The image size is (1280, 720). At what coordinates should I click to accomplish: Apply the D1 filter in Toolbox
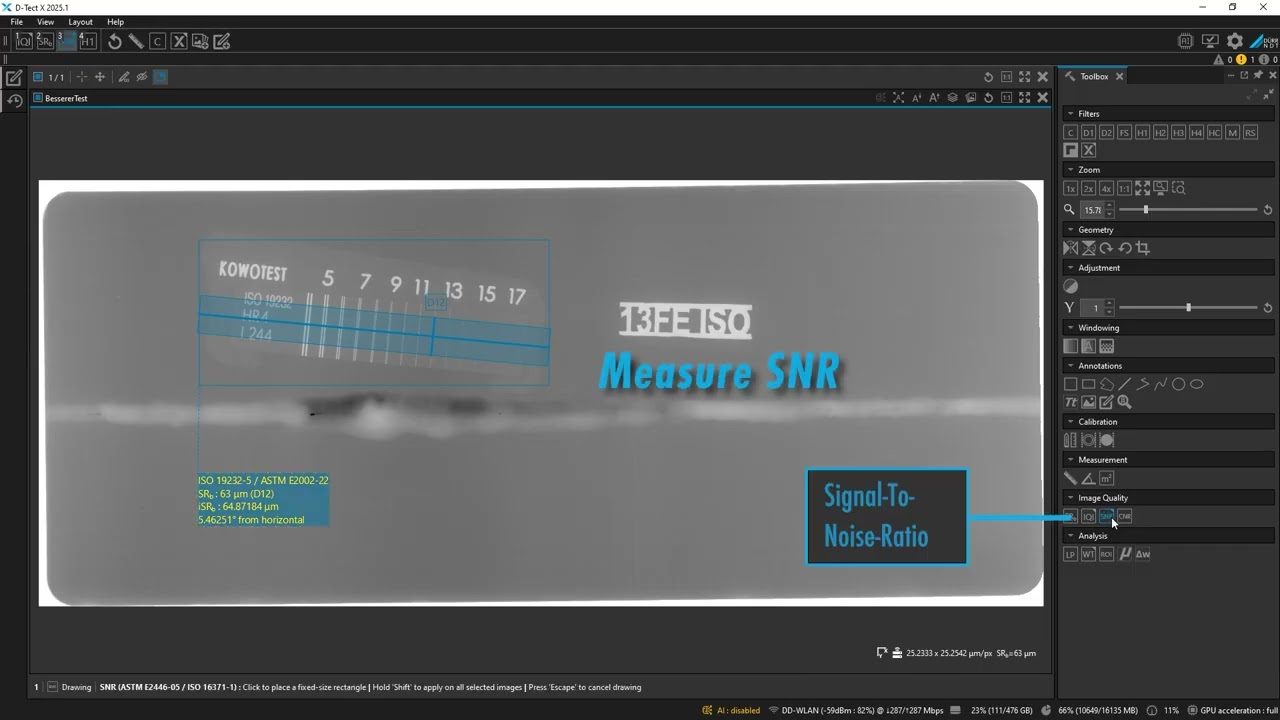coord(1088,132)
